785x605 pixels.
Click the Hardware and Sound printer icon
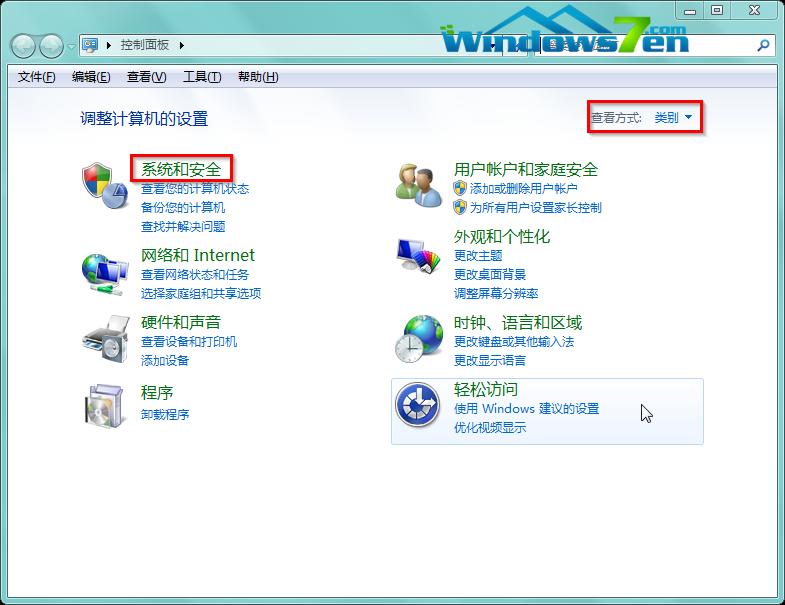click(x=104, y=339)
